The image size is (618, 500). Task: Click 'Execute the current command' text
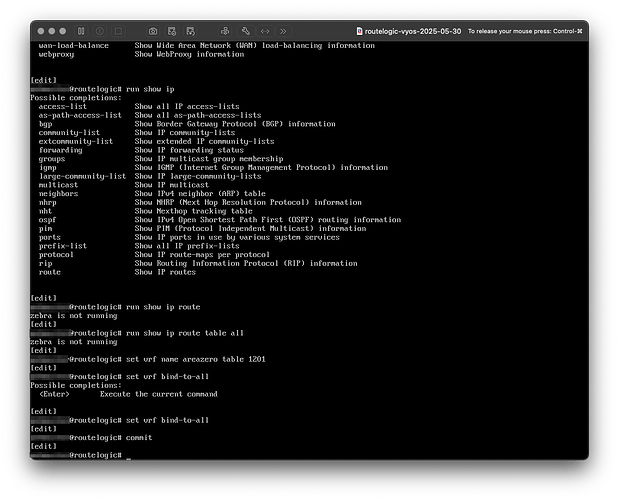[158, 394]
